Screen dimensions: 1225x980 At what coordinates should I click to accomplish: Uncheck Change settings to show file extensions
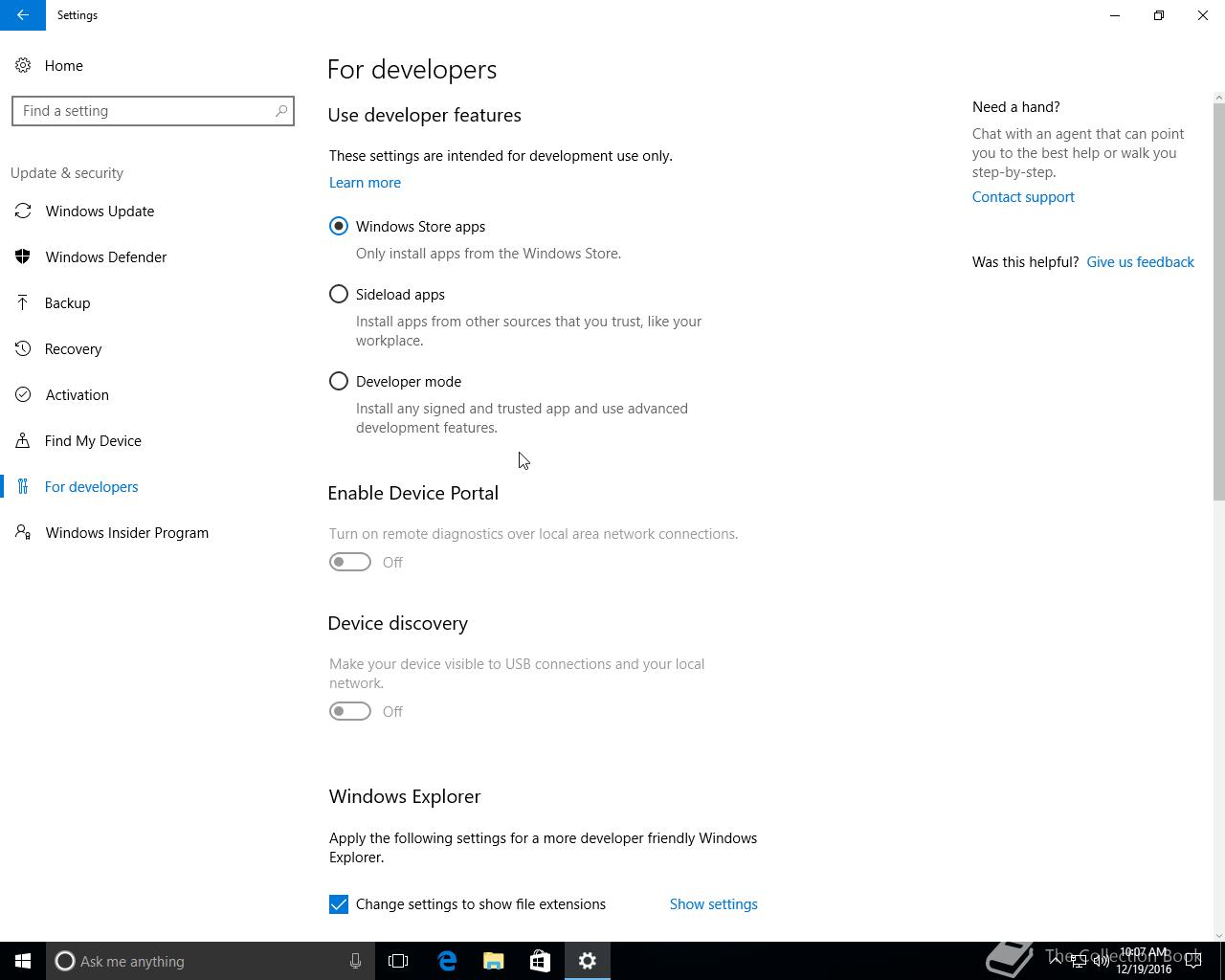pyautogui.click(x=339, y=904)
